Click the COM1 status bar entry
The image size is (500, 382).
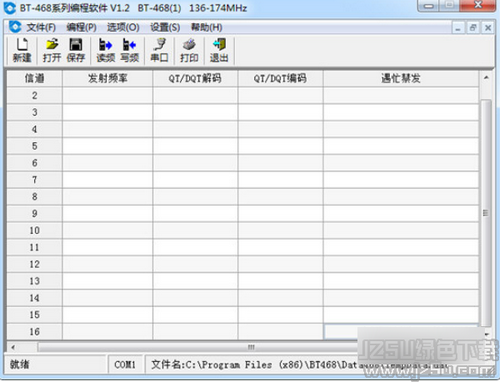pos(125,365)
